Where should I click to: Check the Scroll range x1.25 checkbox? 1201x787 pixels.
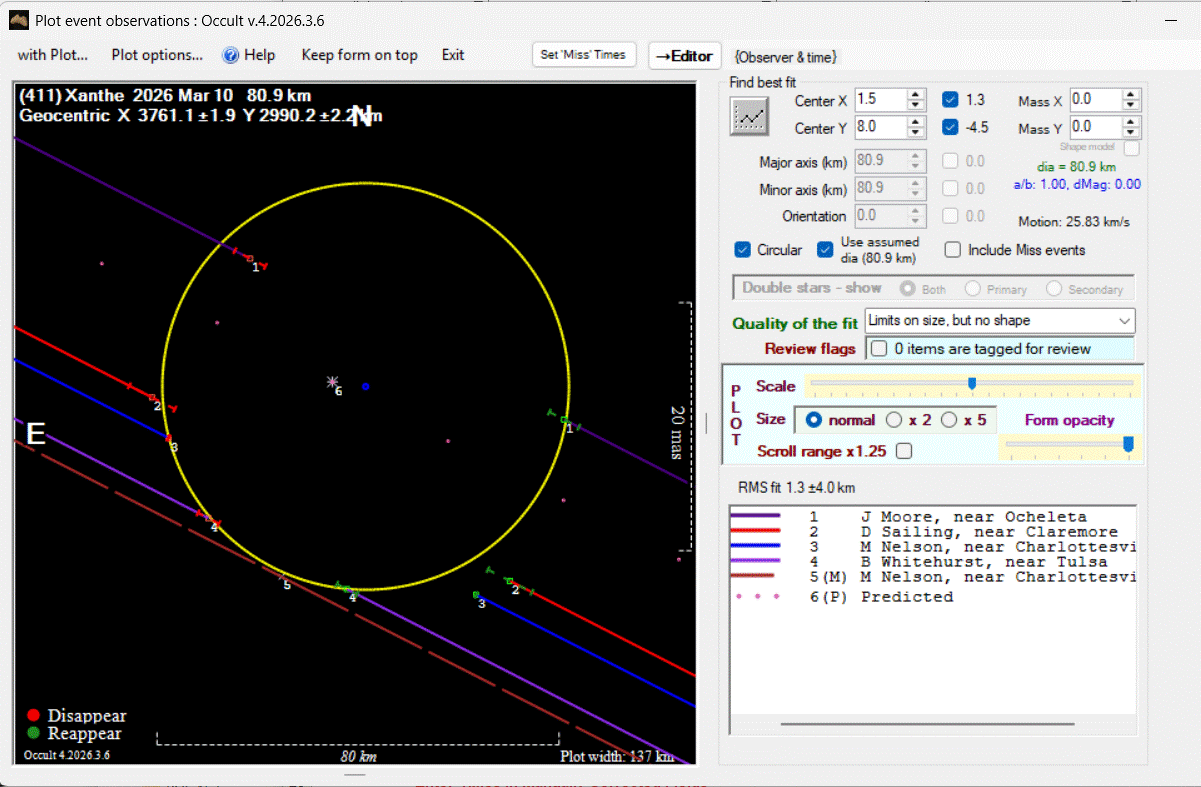[x=904, y=451]
